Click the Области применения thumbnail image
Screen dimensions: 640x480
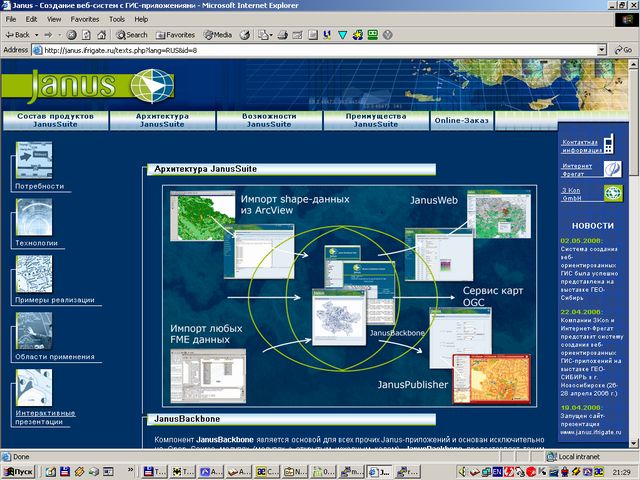[34, 331]
